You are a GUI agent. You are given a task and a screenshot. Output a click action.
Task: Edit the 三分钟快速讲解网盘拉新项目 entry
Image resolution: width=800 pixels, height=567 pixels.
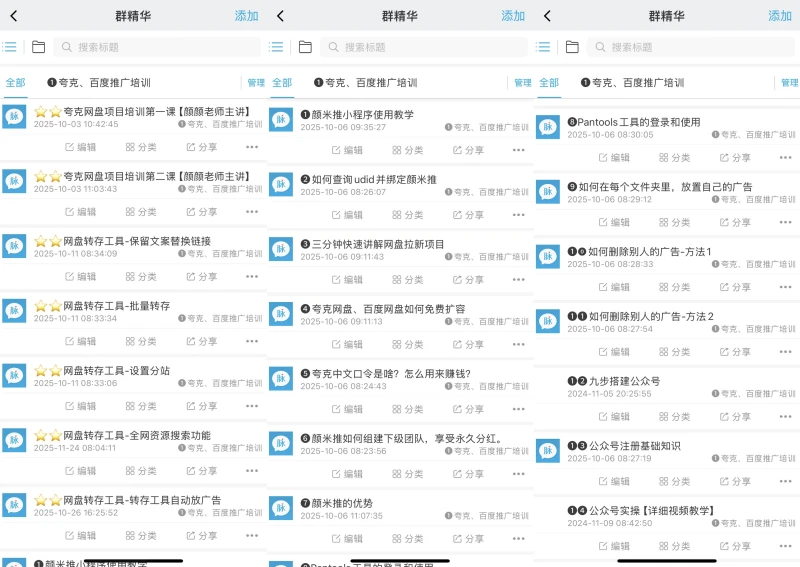[347, 279]
